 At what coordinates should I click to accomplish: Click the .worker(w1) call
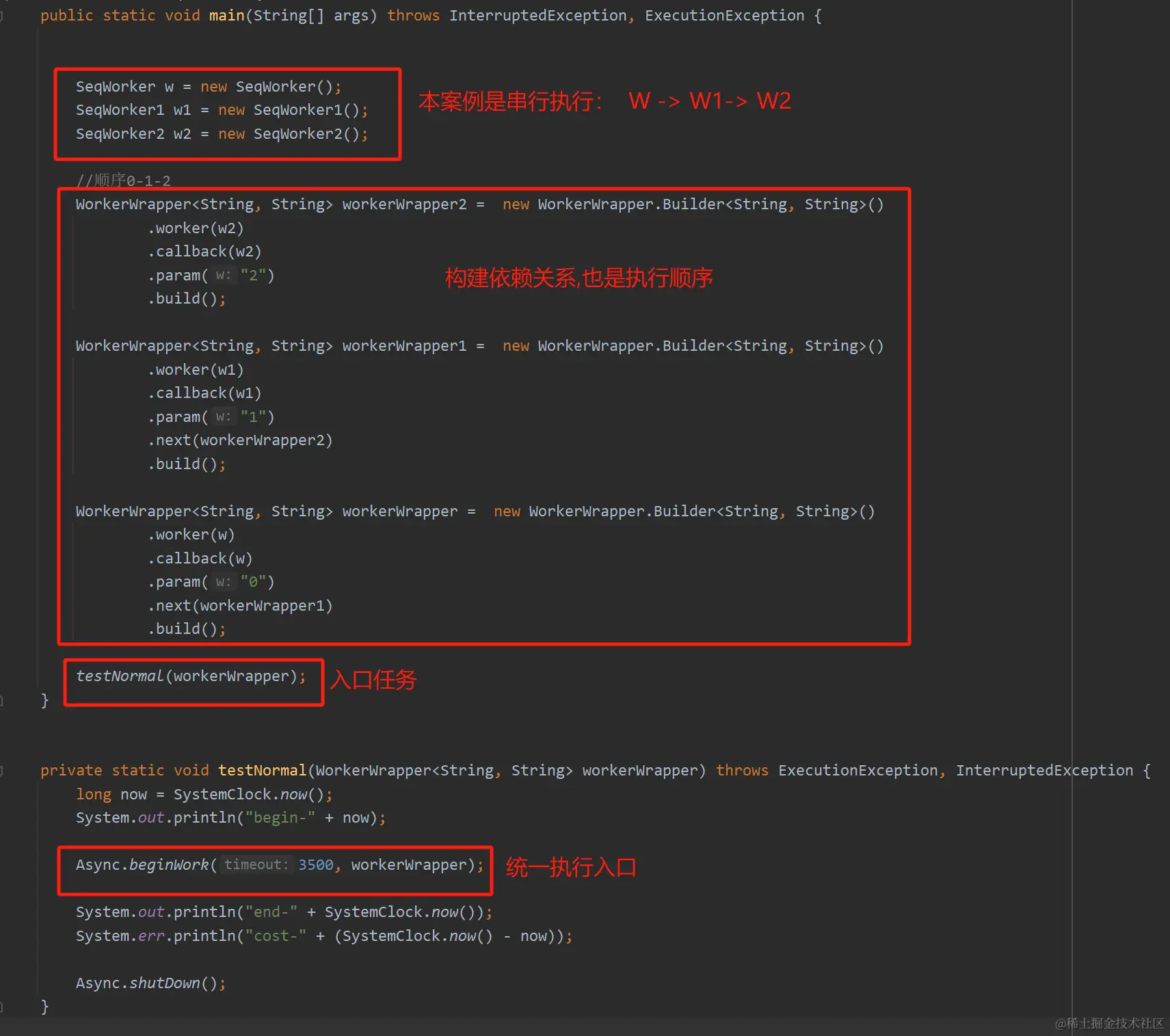[196, 370]
